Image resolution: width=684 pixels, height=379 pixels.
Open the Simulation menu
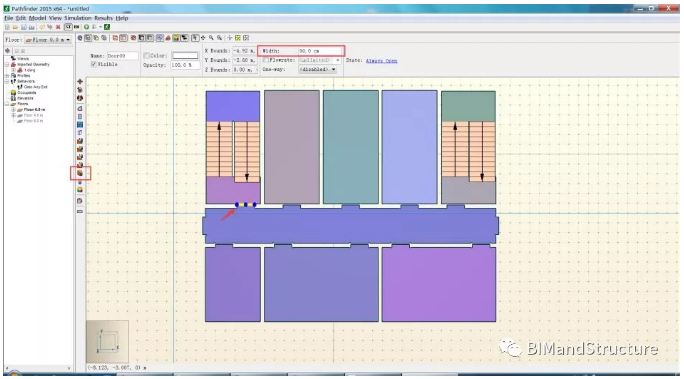point(78,18)
